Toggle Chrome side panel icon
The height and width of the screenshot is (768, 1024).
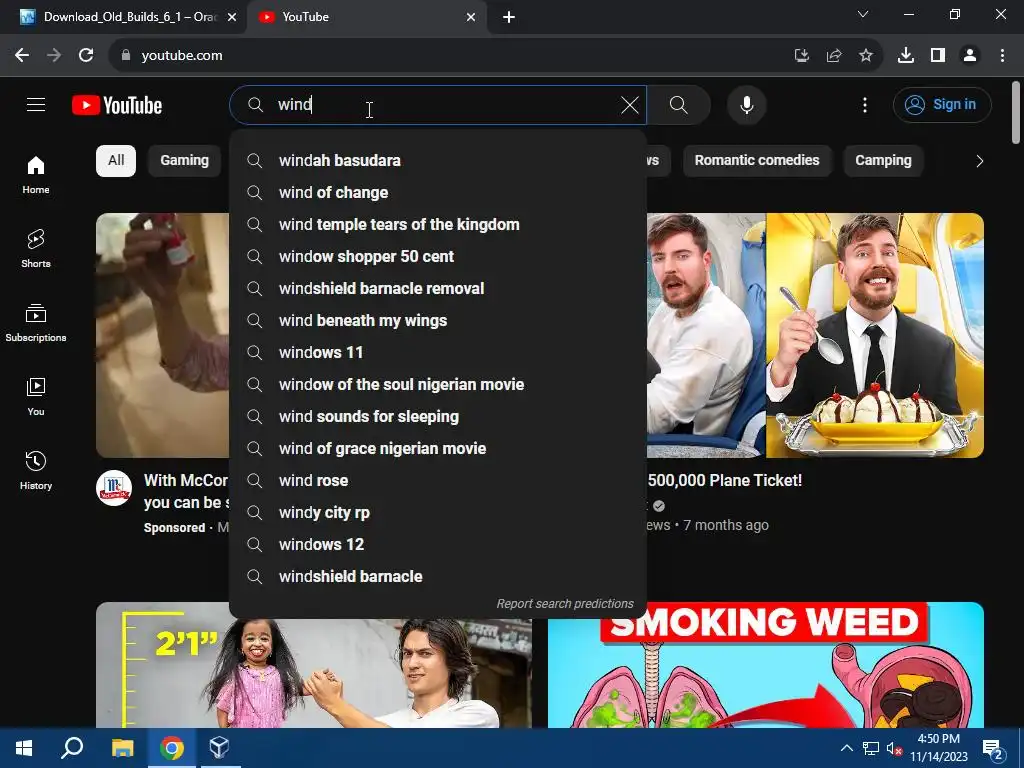pyautogui.click(x=938, y=56)
